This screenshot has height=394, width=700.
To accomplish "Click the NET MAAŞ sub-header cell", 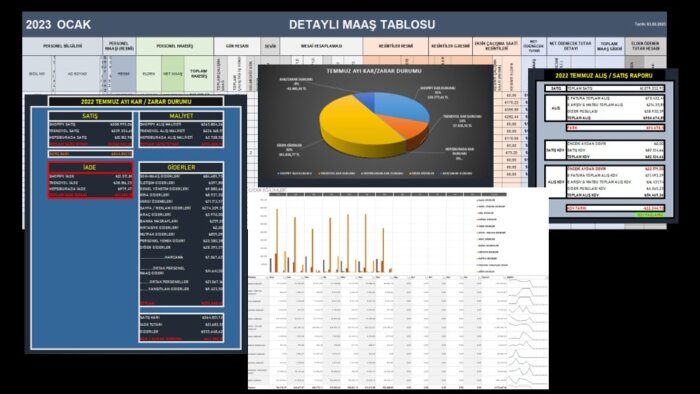I will coord(173,74).
